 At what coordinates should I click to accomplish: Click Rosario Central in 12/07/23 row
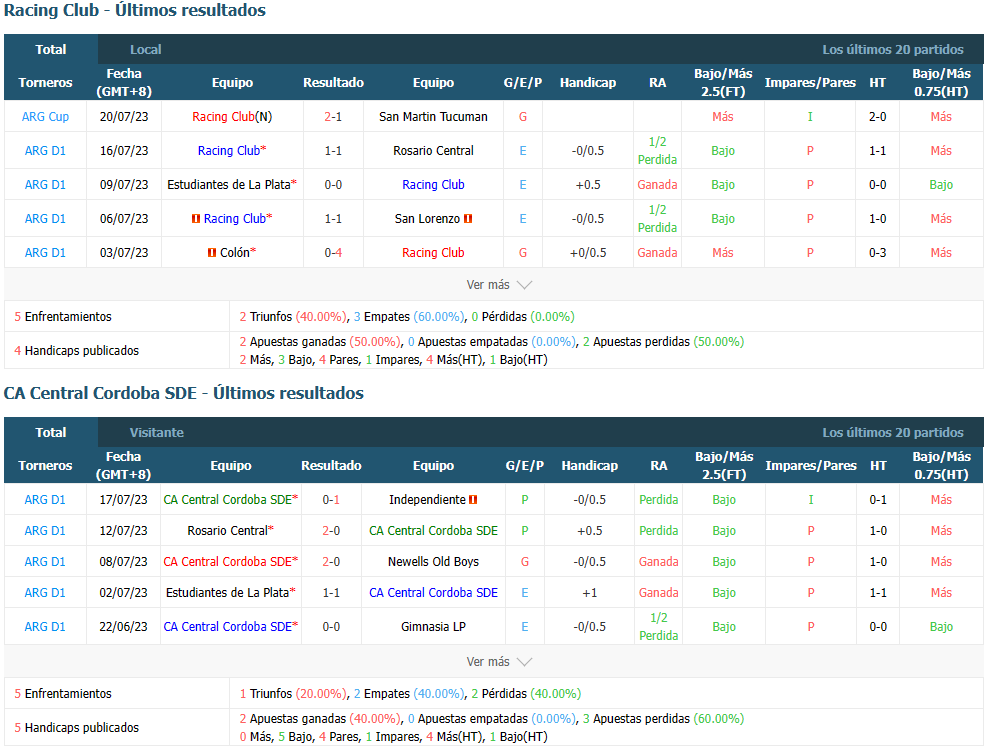tap(228, 530)
